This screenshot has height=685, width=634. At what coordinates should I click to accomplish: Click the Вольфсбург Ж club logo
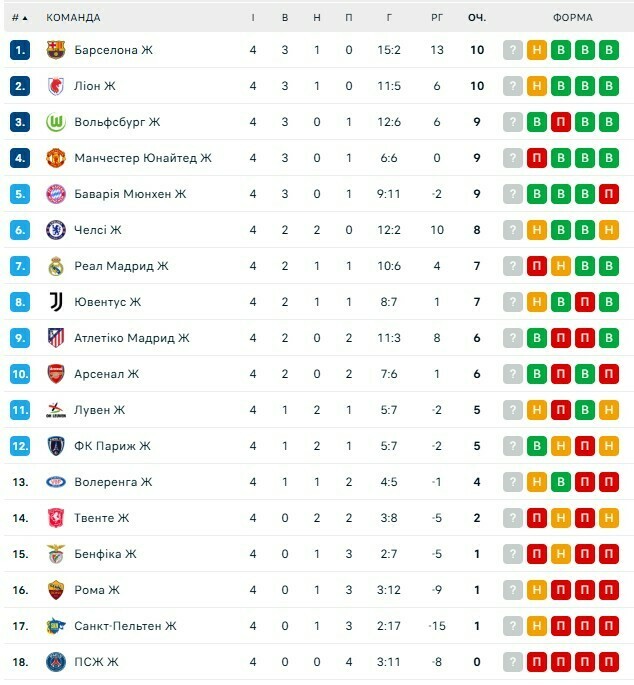click(x=56, y=122)
